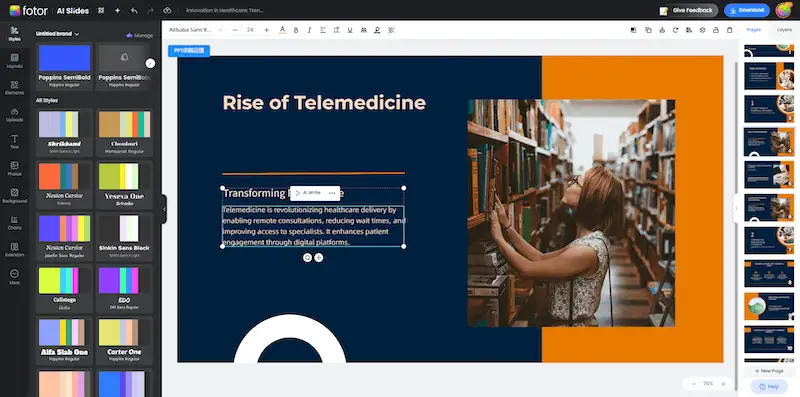Apply the Sinkin Sans Black style theme
The height and width of the screenshot is (397, 800).
(124, 237)
